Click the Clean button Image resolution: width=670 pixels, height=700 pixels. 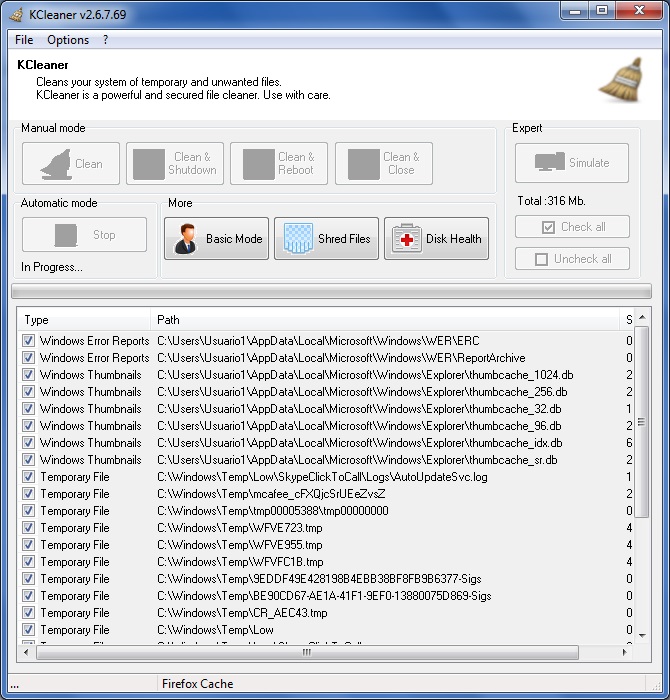[x=71, y=163]
